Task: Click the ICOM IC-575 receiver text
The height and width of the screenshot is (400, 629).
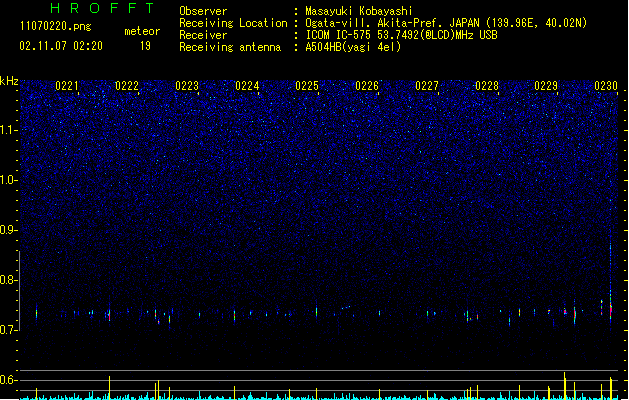Action: tap(401, 35)
